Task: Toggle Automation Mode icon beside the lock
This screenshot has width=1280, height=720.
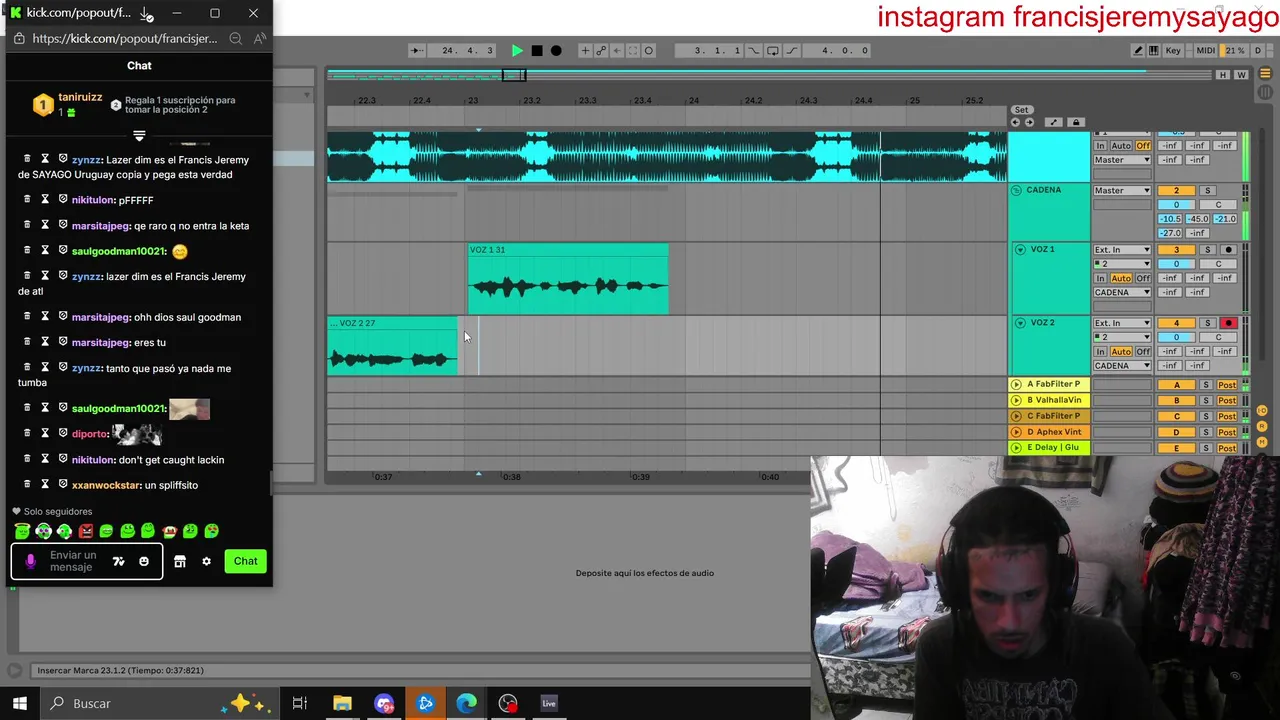Action: [1053, 122]
